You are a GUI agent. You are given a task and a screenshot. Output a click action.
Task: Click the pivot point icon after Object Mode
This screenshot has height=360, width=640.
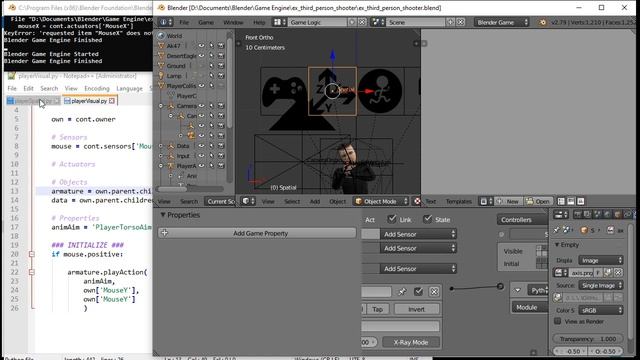pyautogui.click(x=417, y=201)
